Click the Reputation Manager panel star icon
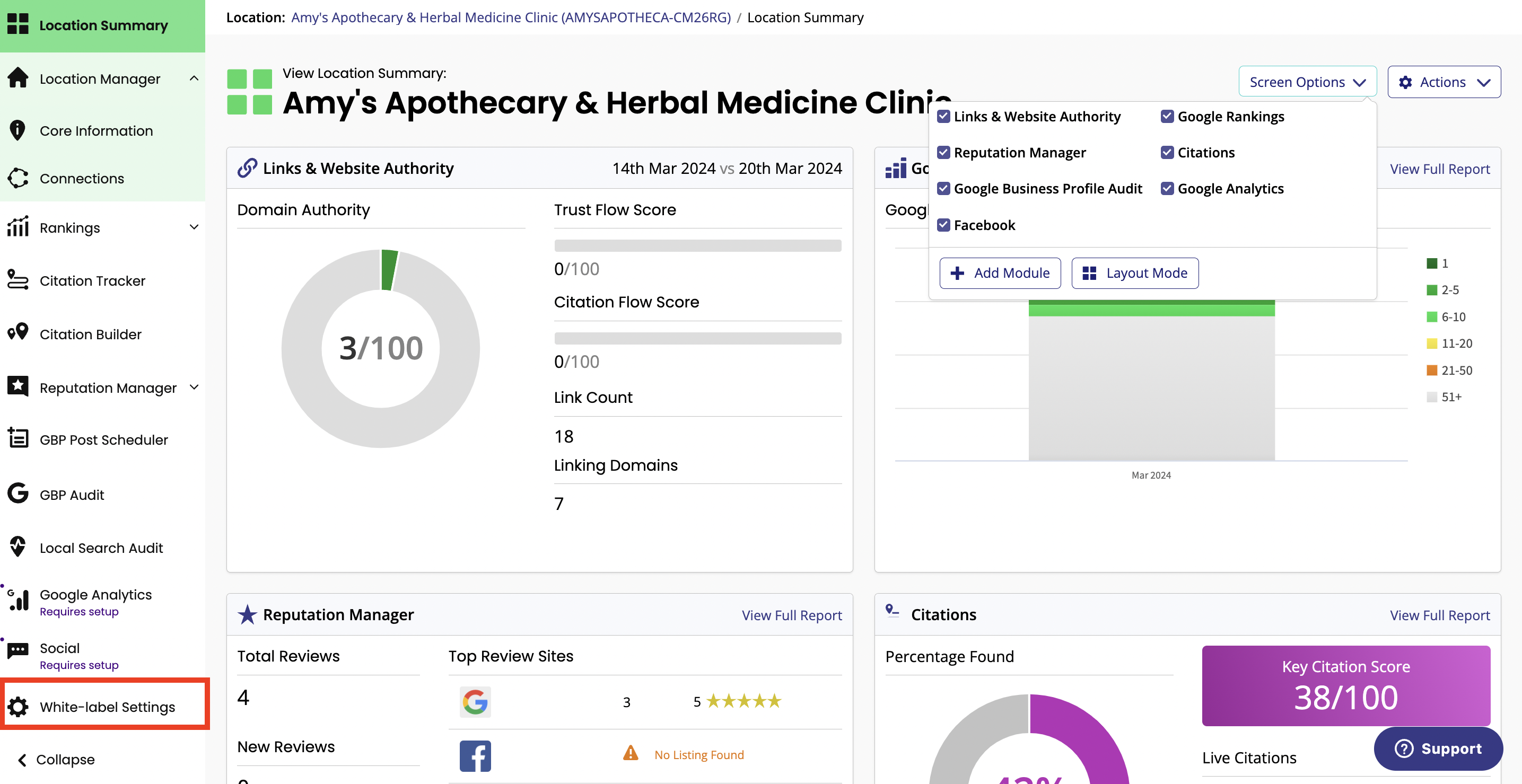This screenshot has height=784, width=1522. (247, 614)
